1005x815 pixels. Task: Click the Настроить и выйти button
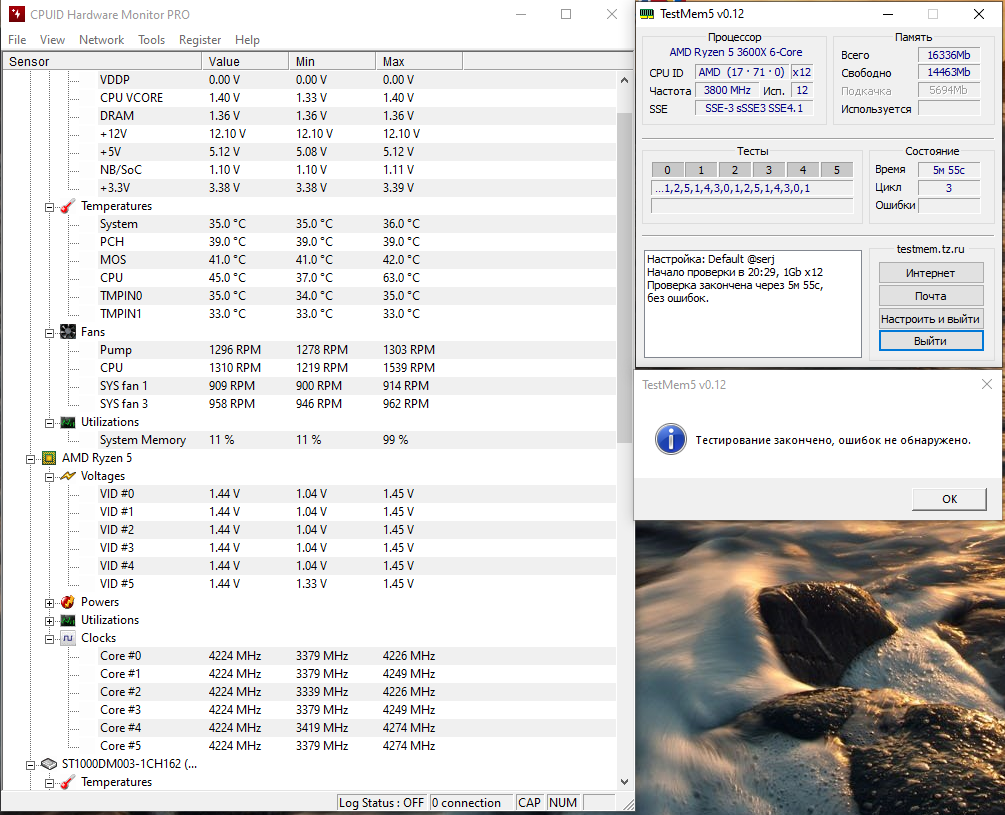click(x=931, y=318)
